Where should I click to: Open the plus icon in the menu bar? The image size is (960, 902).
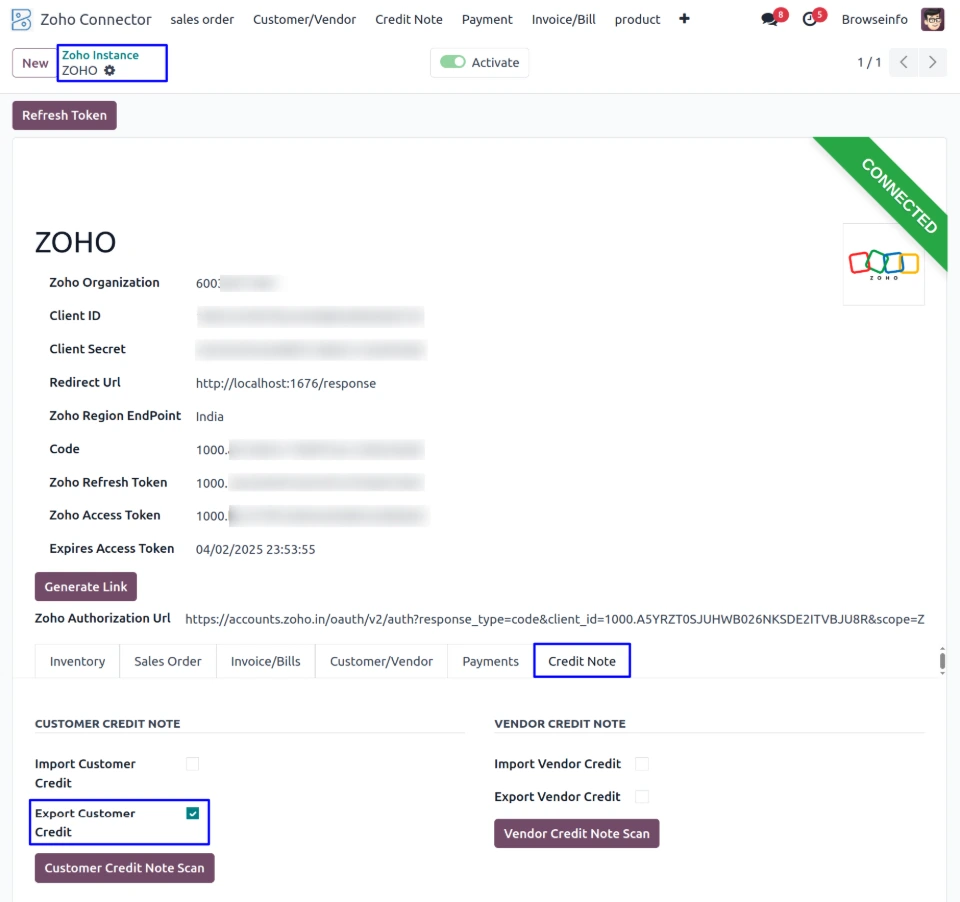click(684, 19)
